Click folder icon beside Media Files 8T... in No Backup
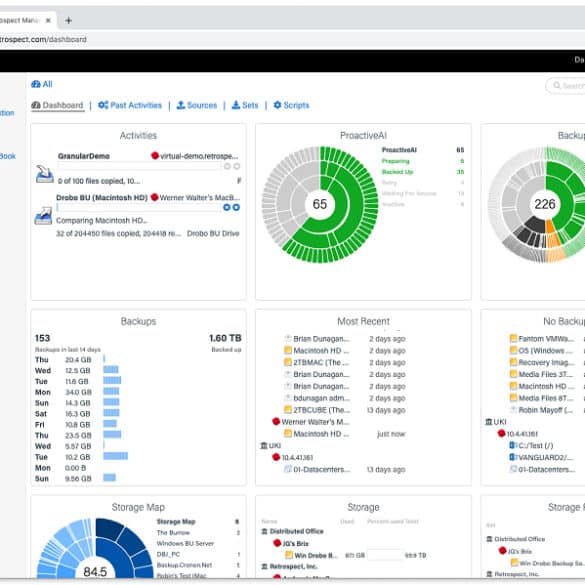 [513, 398]
